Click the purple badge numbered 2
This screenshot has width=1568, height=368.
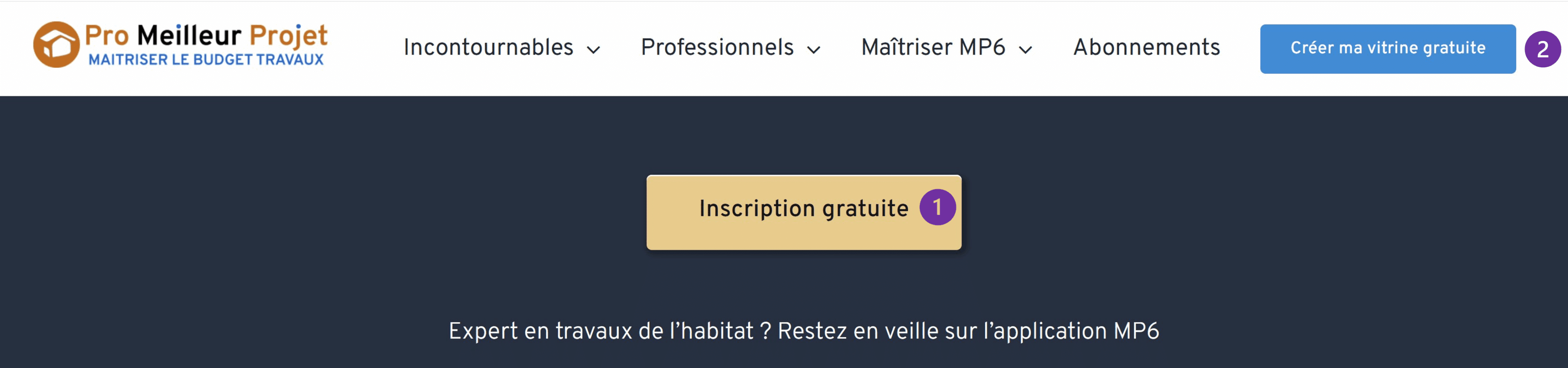point(1544,49)
